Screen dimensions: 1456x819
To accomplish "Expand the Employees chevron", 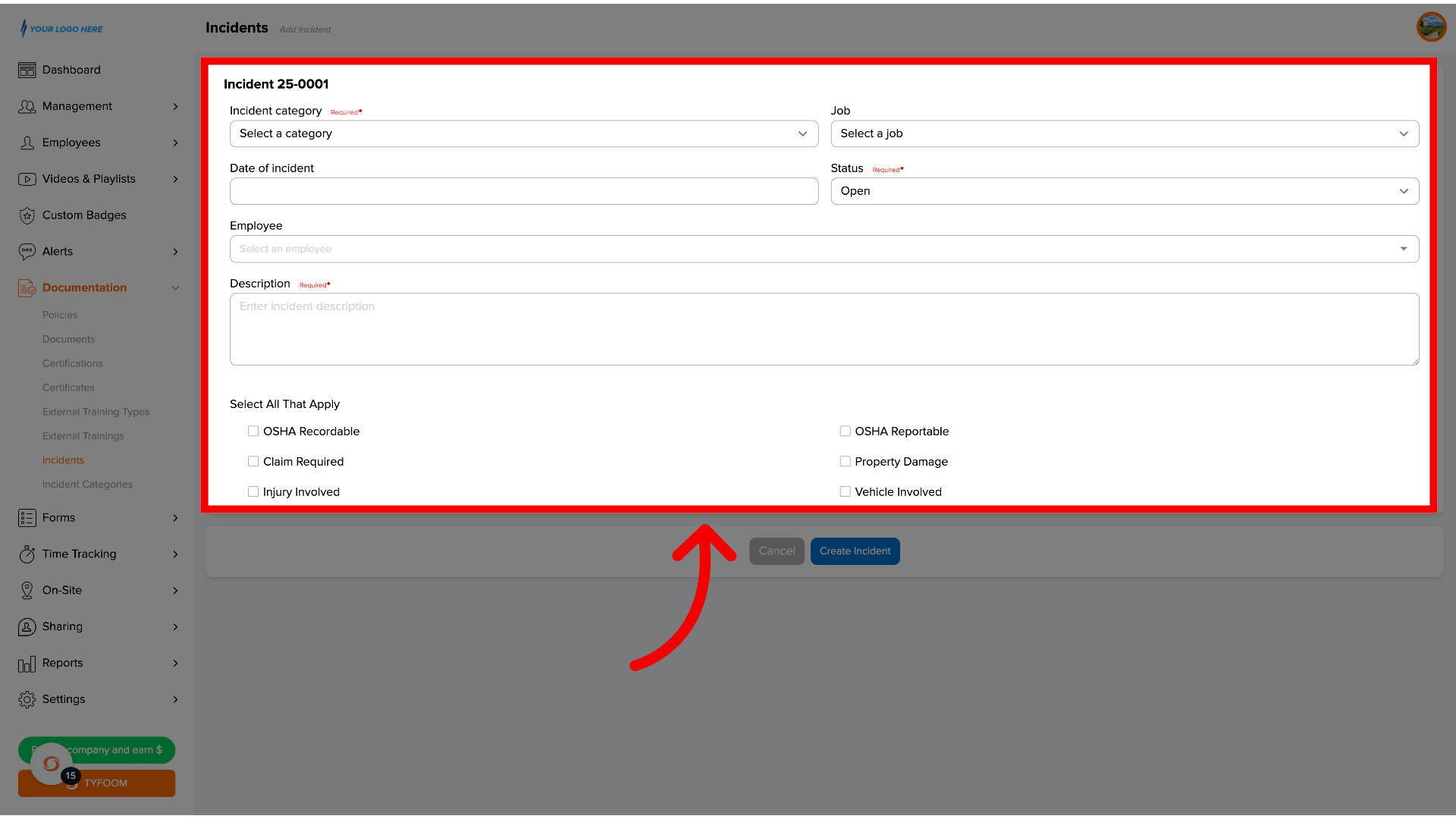I will click(175, 143).
